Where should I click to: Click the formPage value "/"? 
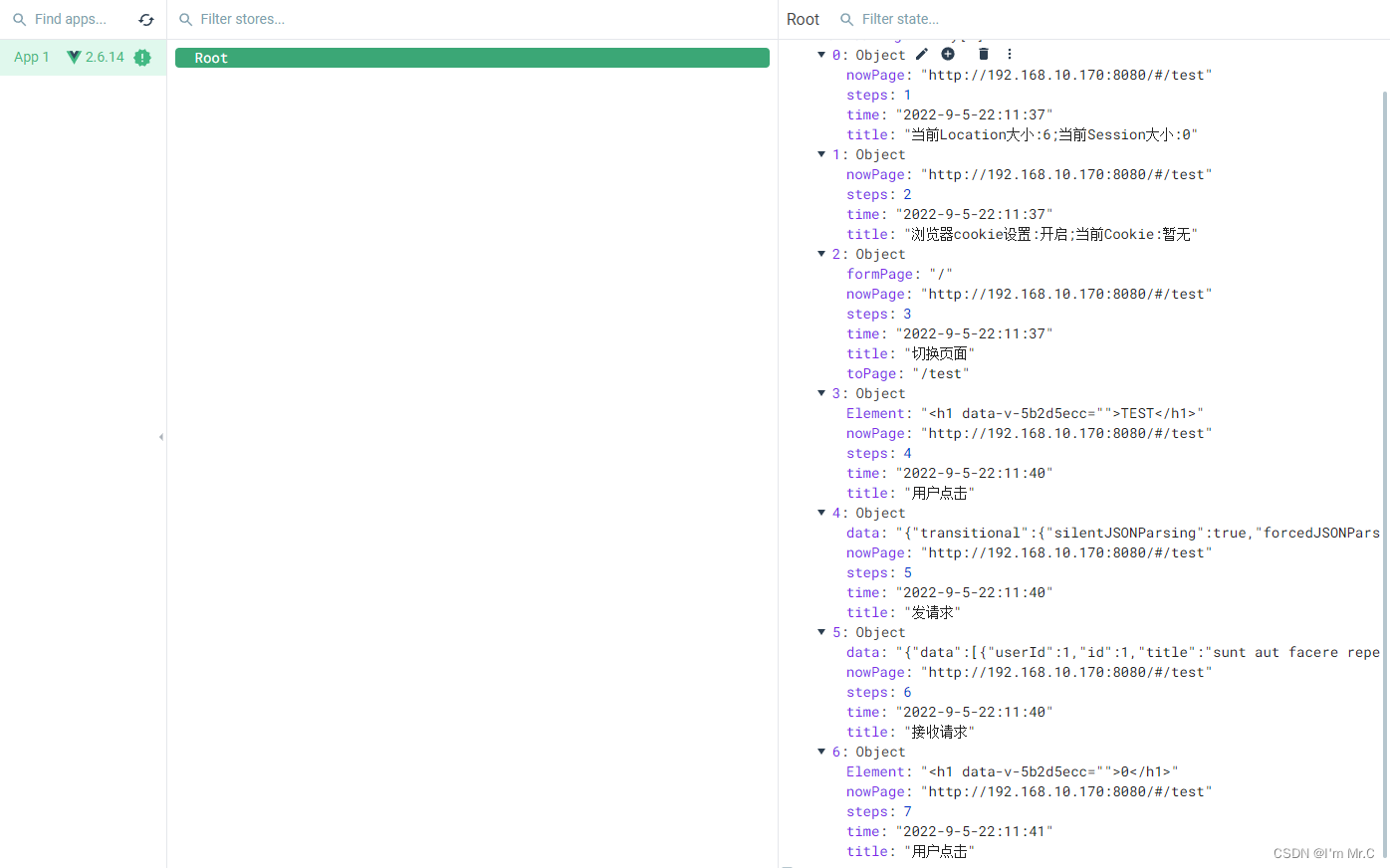941,274
